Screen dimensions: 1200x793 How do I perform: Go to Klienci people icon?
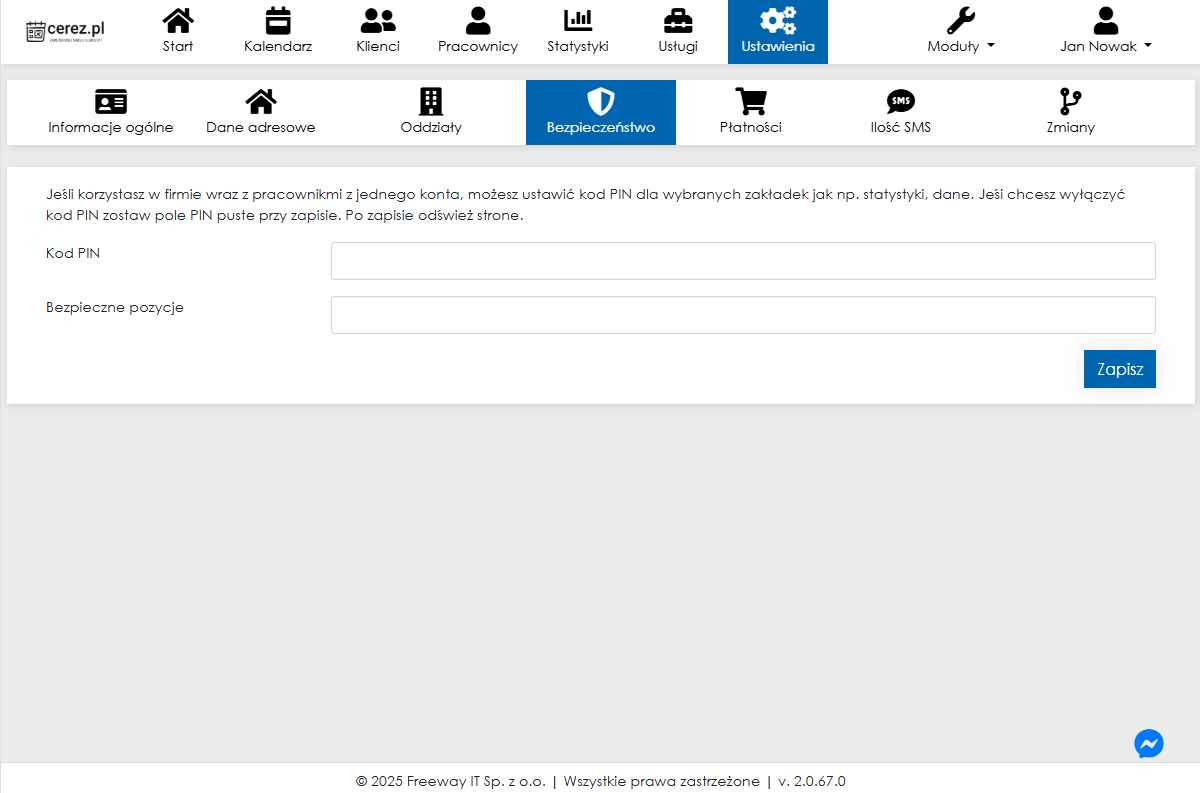point(378,21)
